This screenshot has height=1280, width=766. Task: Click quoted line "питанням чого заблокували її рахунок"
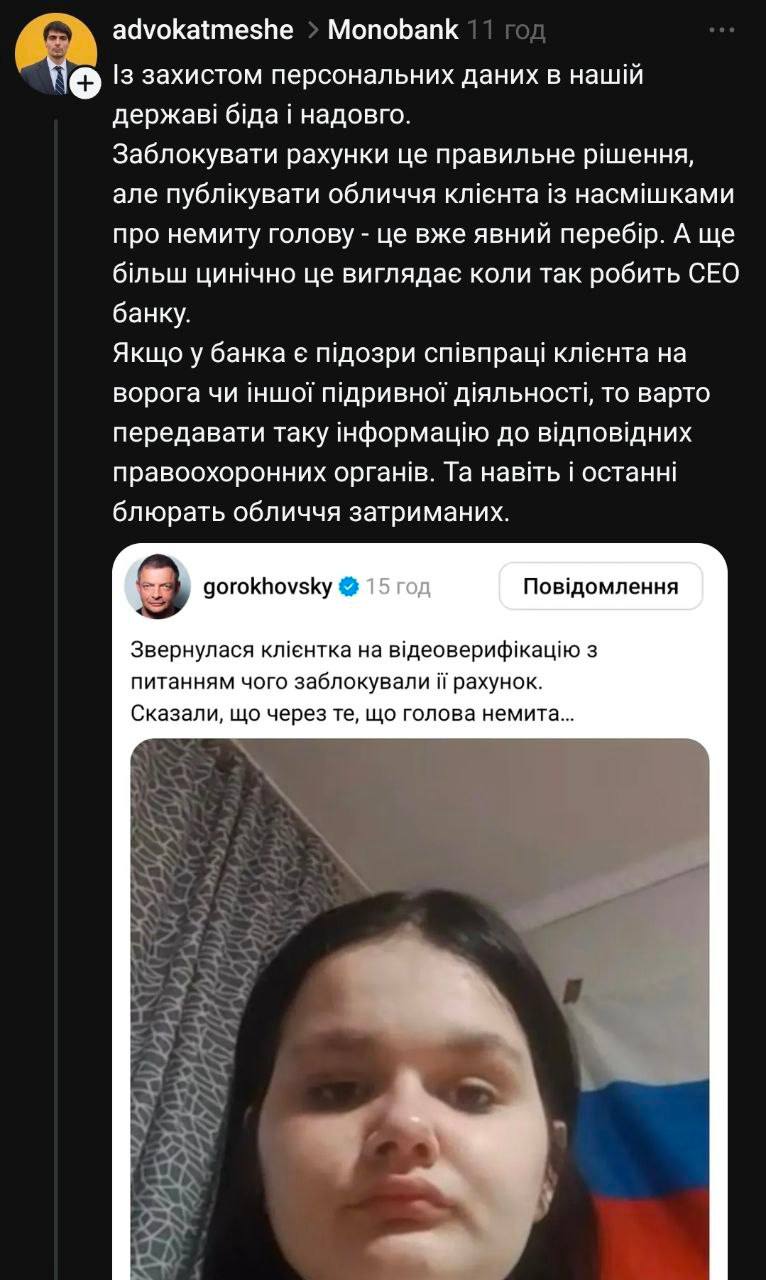347,684
